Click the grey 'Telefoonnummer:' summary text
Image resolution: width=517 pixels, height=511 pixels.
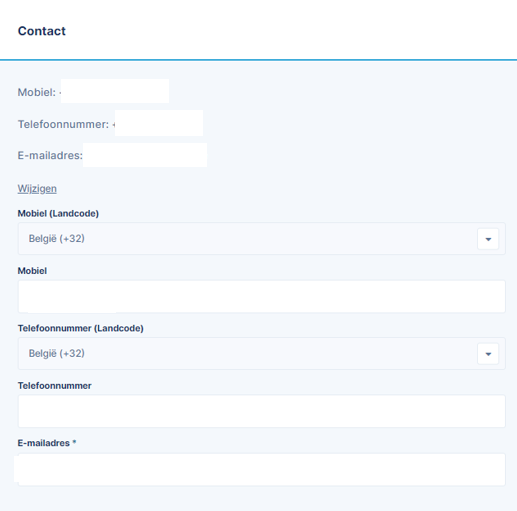pyautogui.click(x=63, y=124)
